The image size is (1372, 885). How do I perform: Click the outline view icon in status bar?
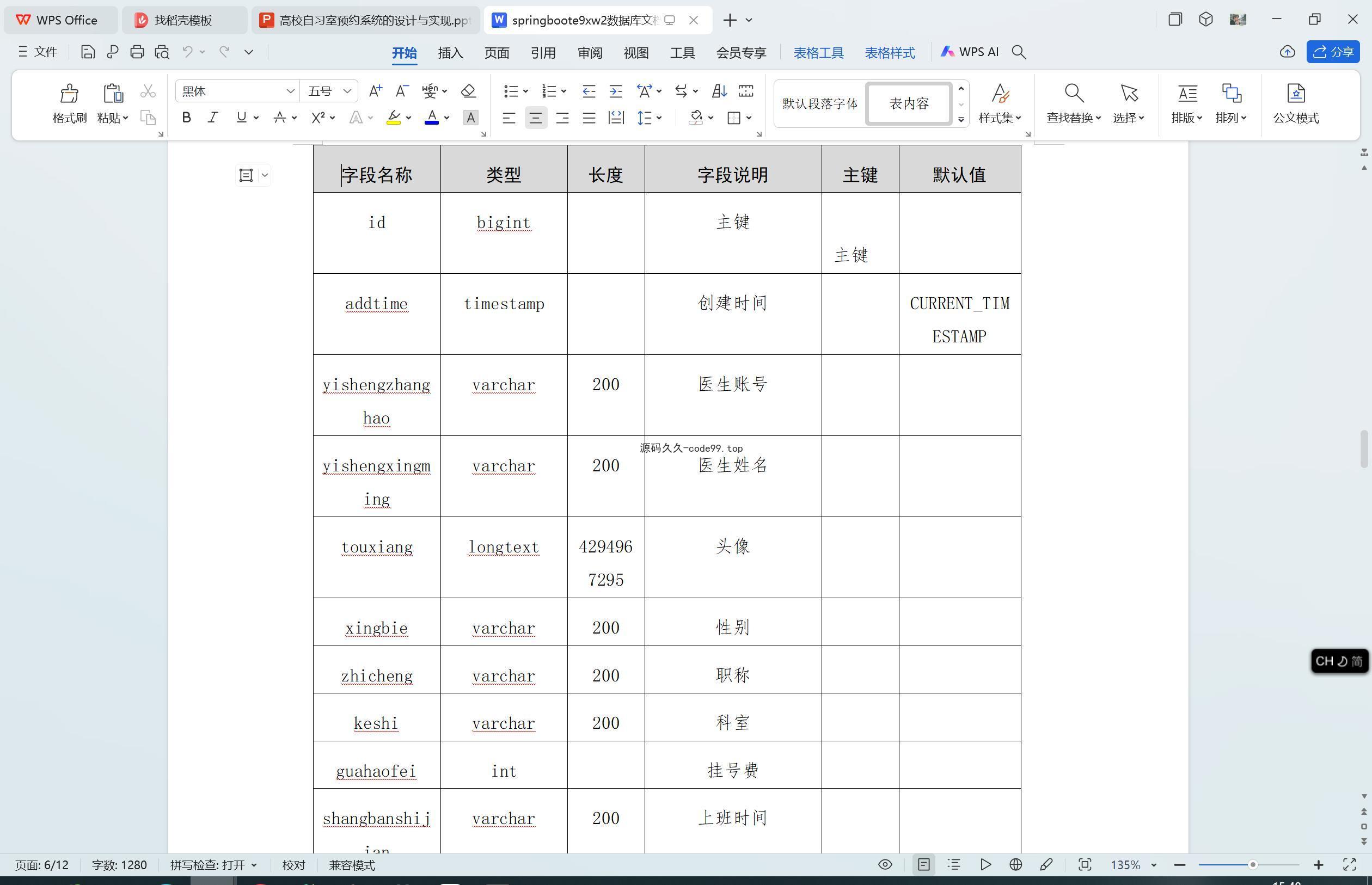[954, 864]
